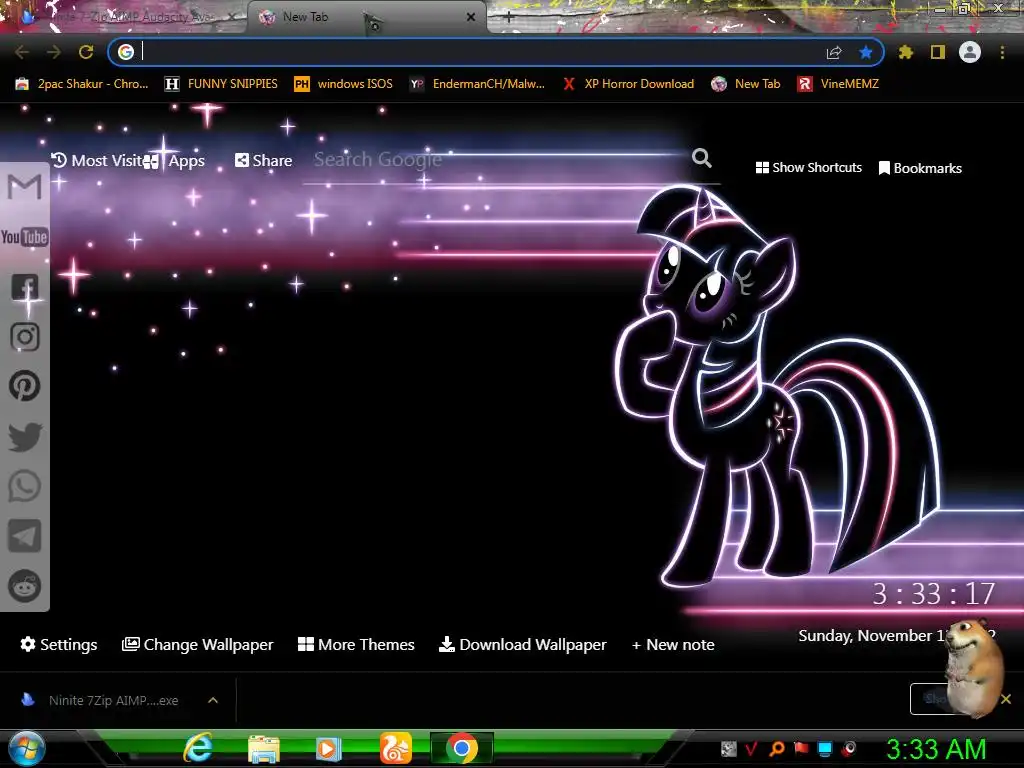Open Chrome three-dot menu
Screen dimensions: 1024x768
1002,52
